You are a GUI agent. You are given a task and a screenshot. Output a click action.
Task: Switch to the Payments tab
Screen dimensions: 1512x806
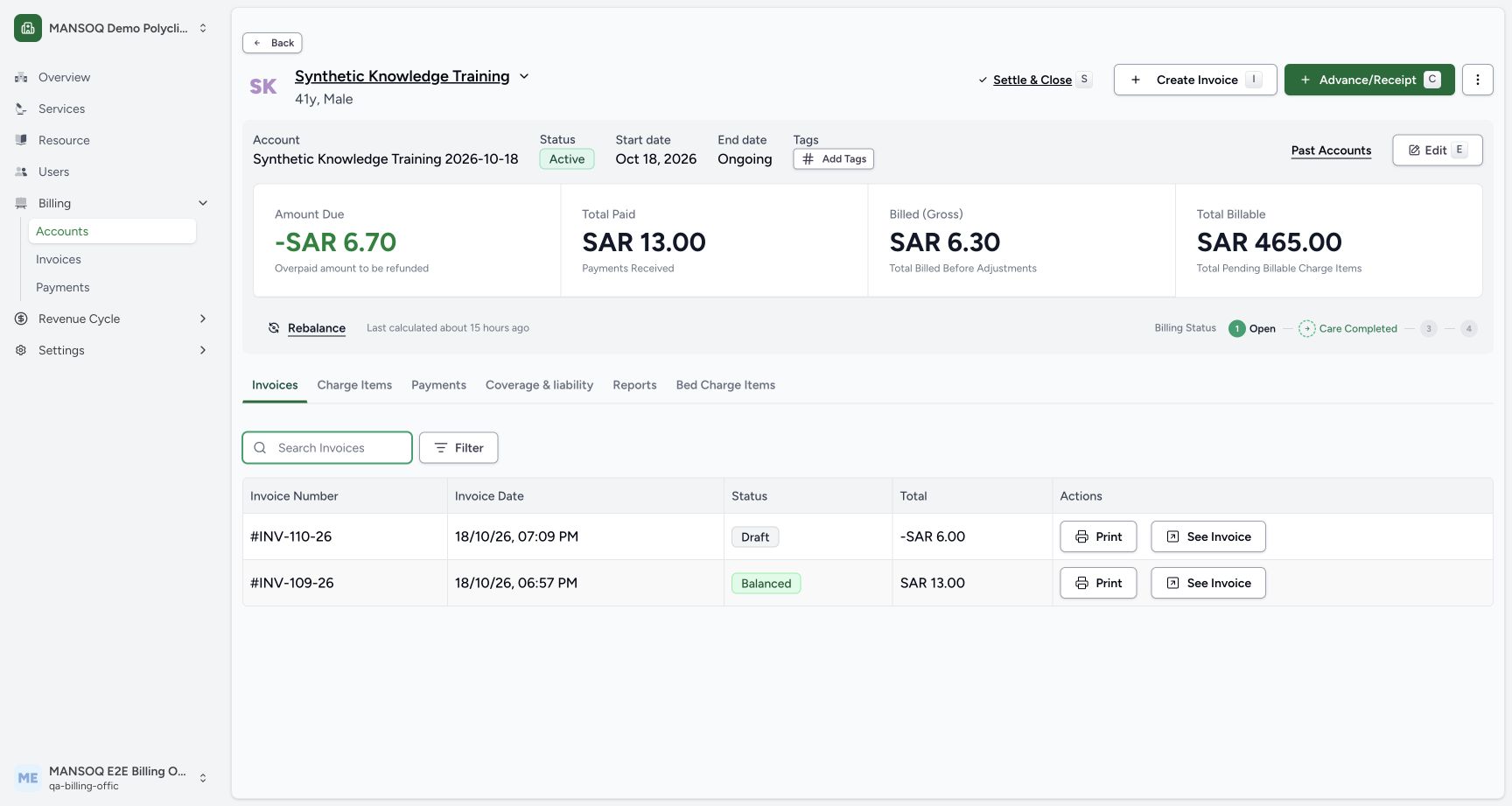point(438,385)
